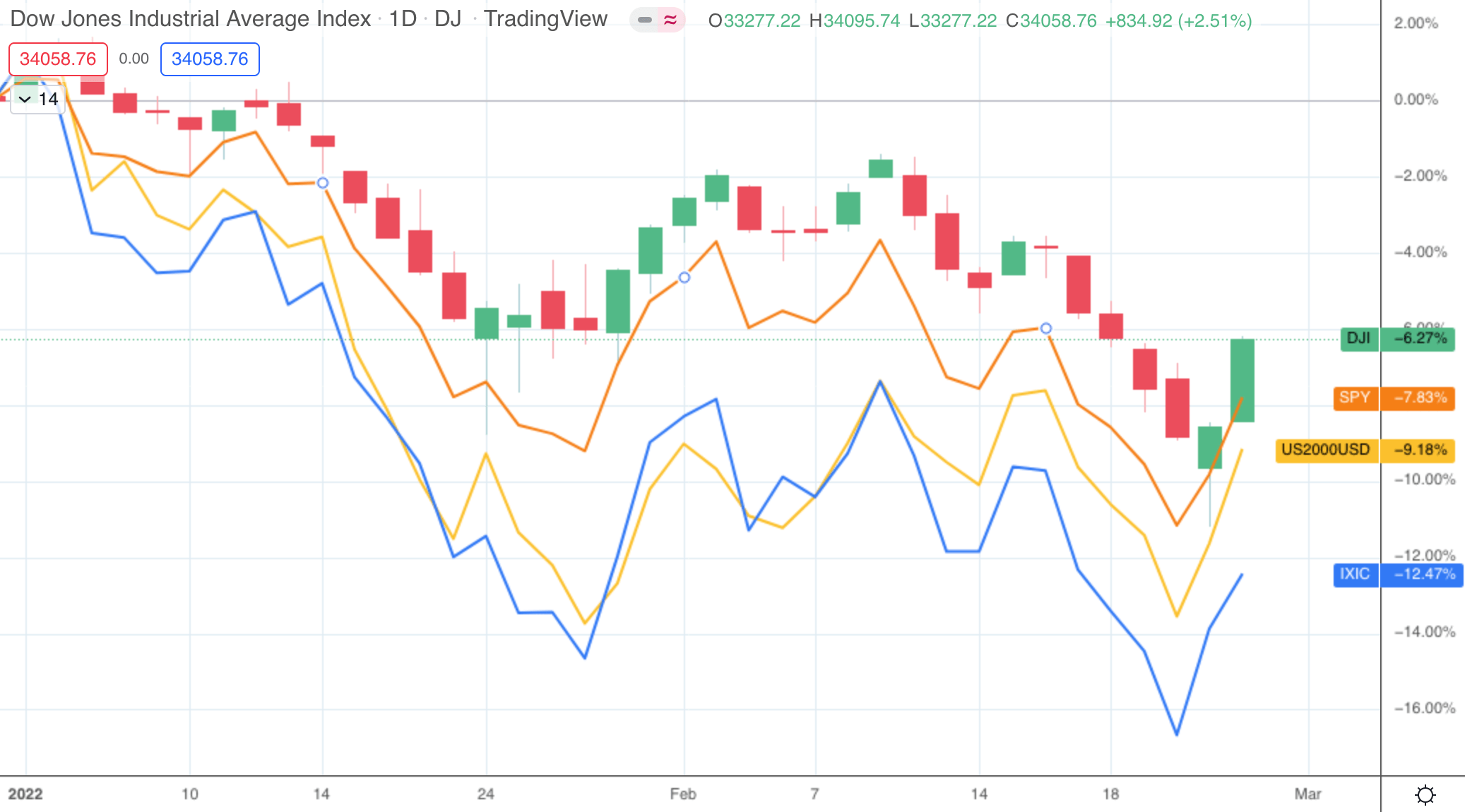1465x812 pixels.
Task: Click the 24 date axis label
Action: [486, 794]
